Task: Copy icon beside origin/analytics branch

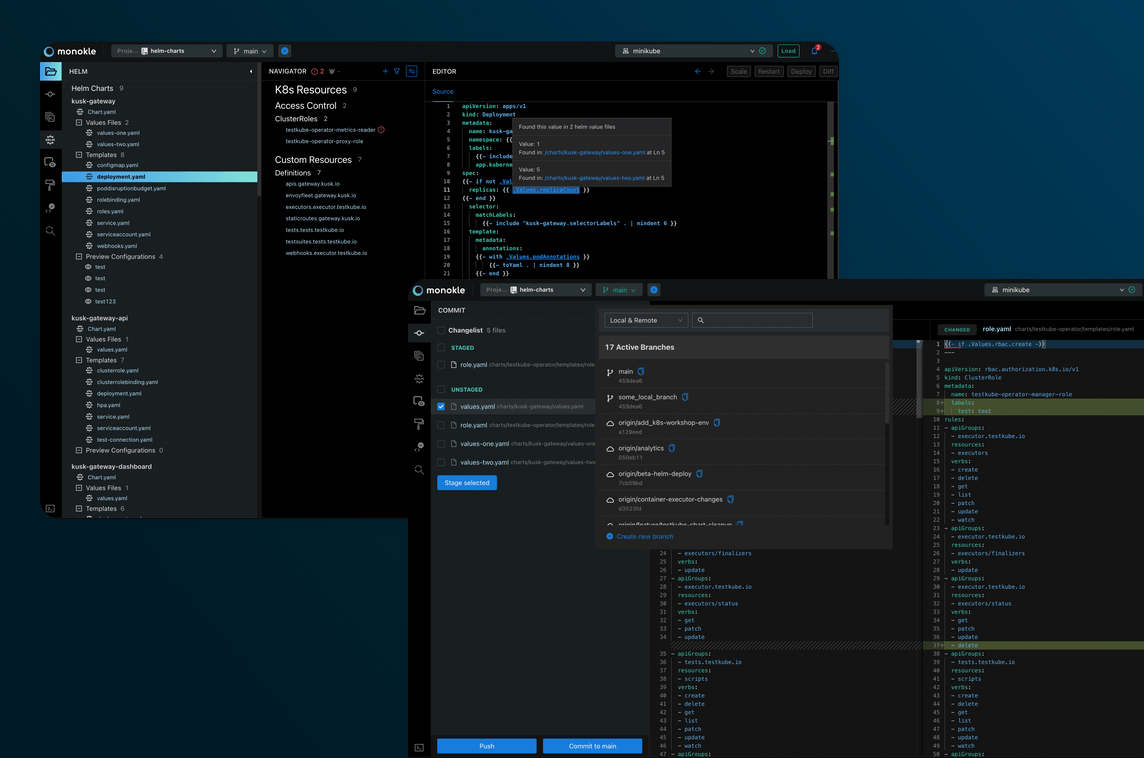Action: [672, 448]
